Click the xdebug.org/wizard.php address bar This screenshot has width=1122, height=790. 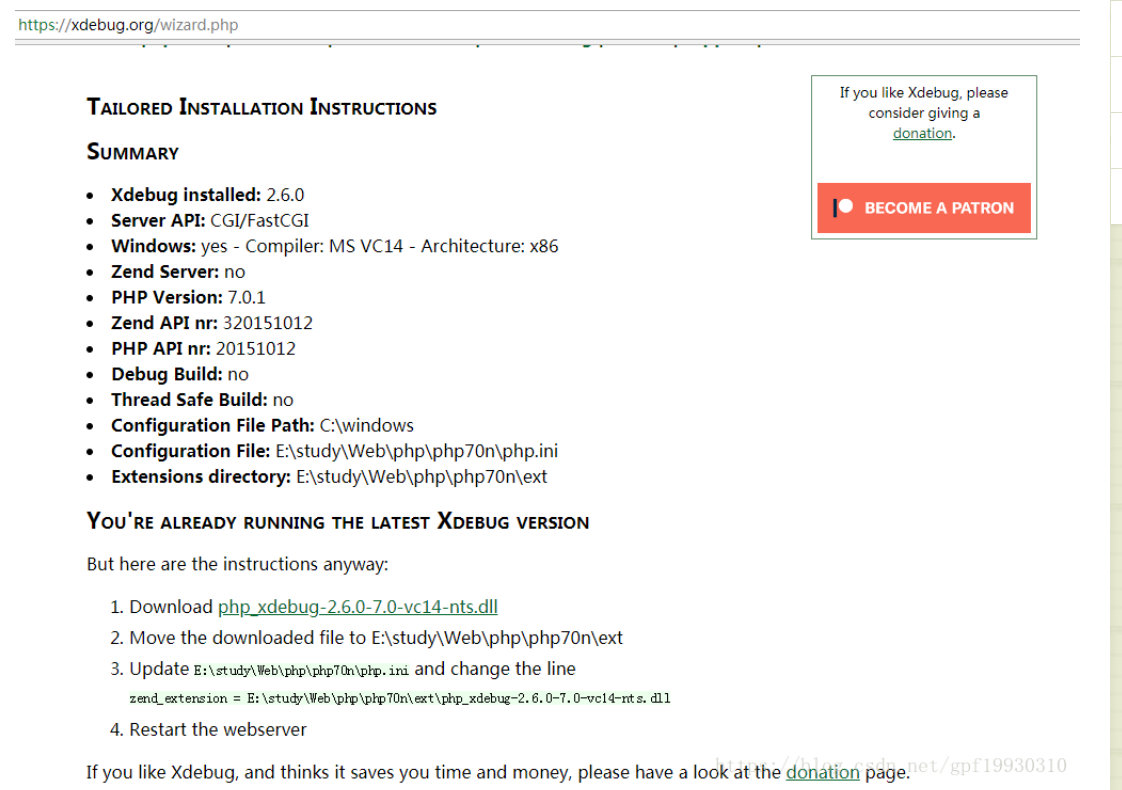click(x=547, y=25)
